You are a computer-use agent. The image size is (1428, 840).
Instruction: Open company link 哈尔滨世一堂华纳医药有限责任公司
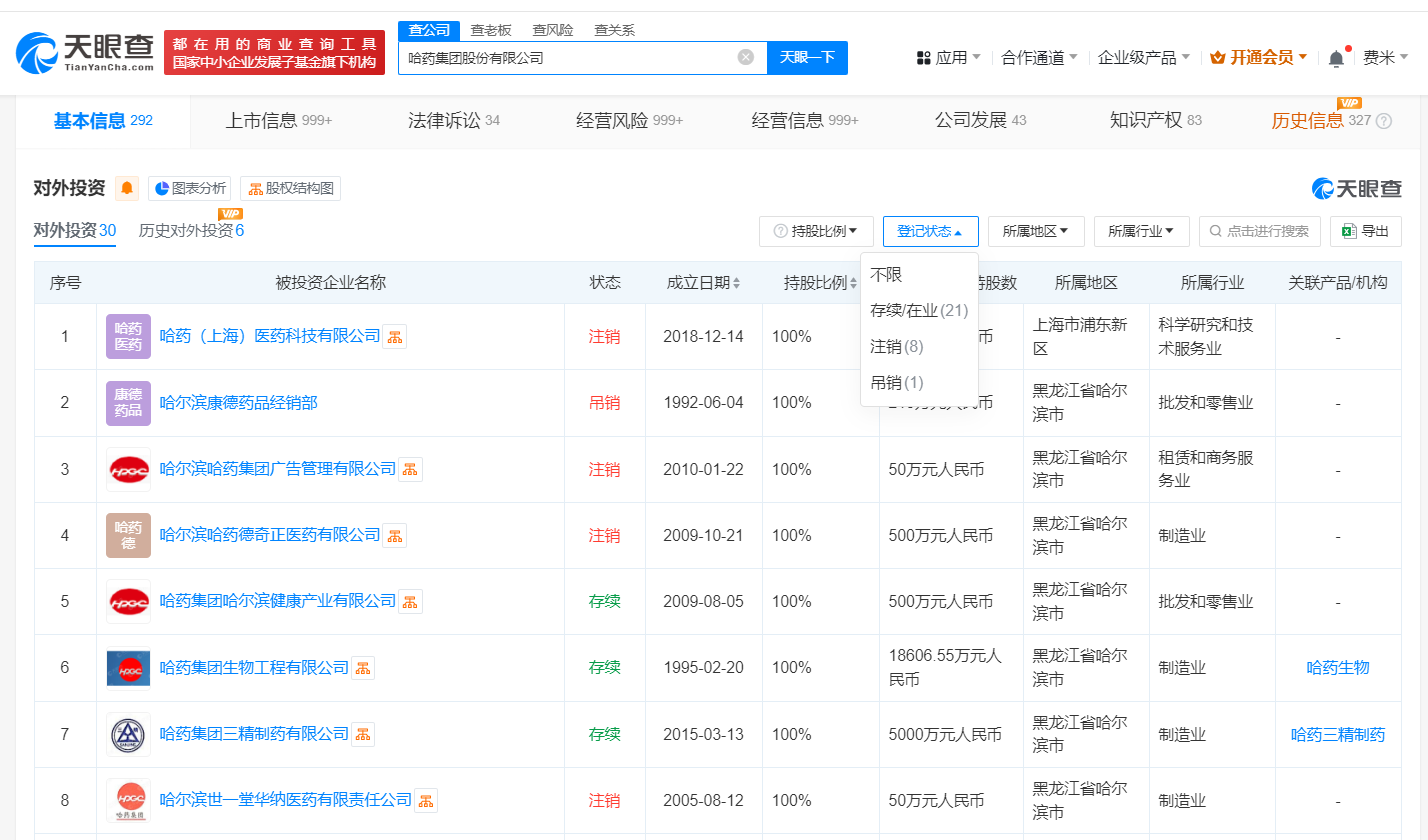[286, 800]
